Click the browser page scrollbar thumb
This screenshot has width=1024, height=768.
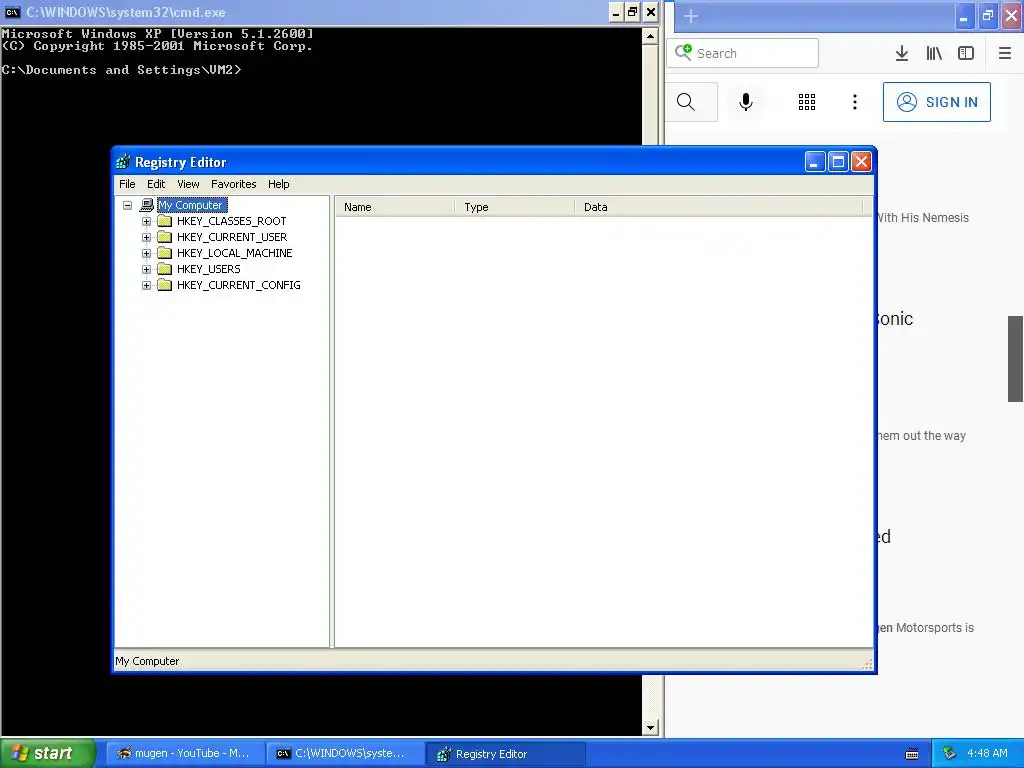(1015, 359)
